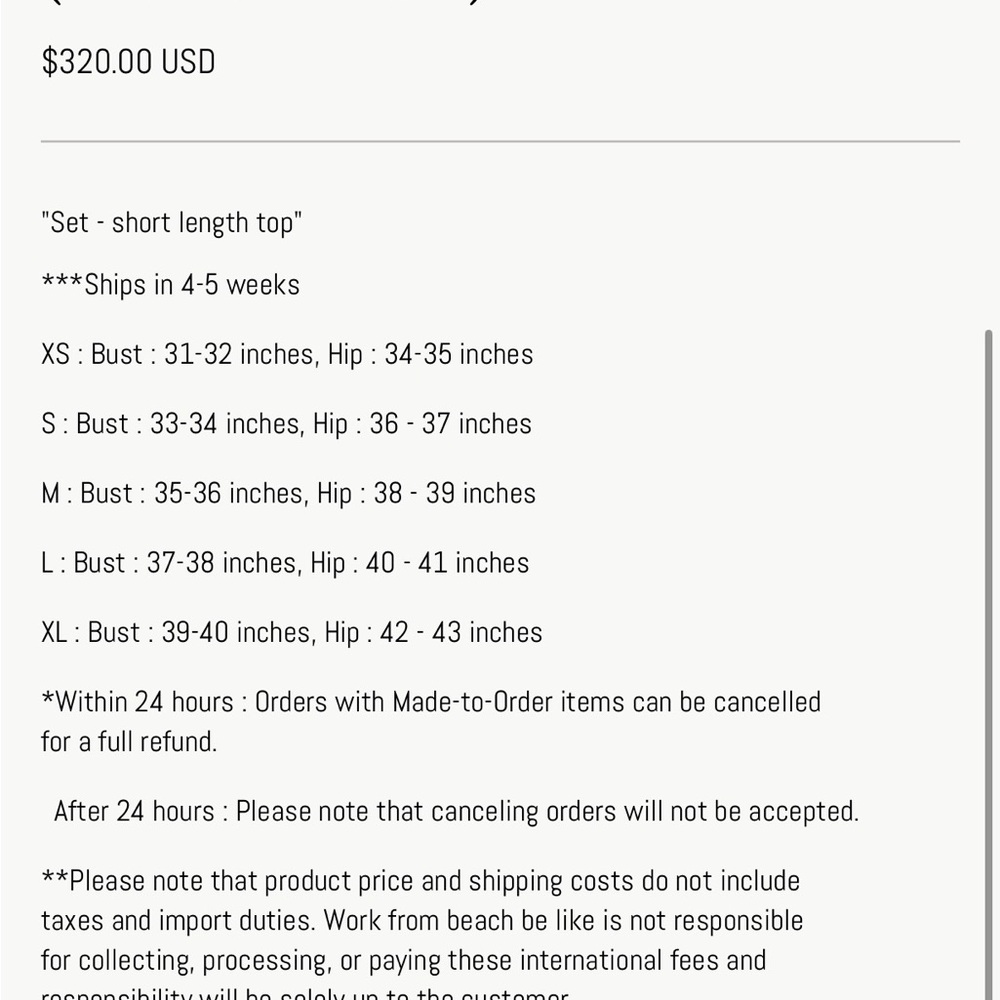Click the "taxes and import duties" text
1000x1000 pixels.
pyautogui.click(x=178, y=921)
